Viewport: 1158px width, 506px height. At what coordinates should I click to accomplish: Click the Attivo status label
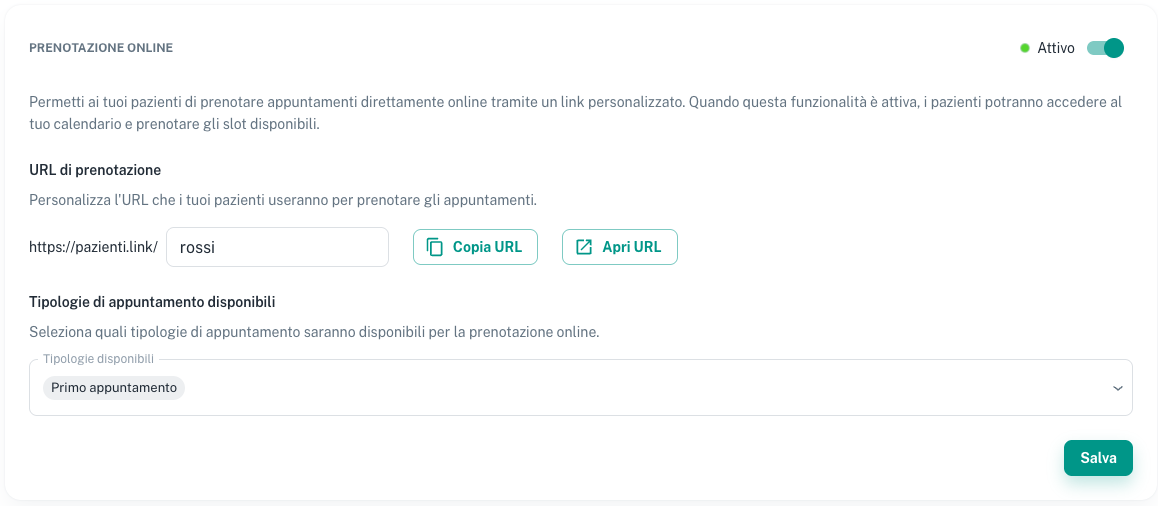click(x=1056, y=48)
